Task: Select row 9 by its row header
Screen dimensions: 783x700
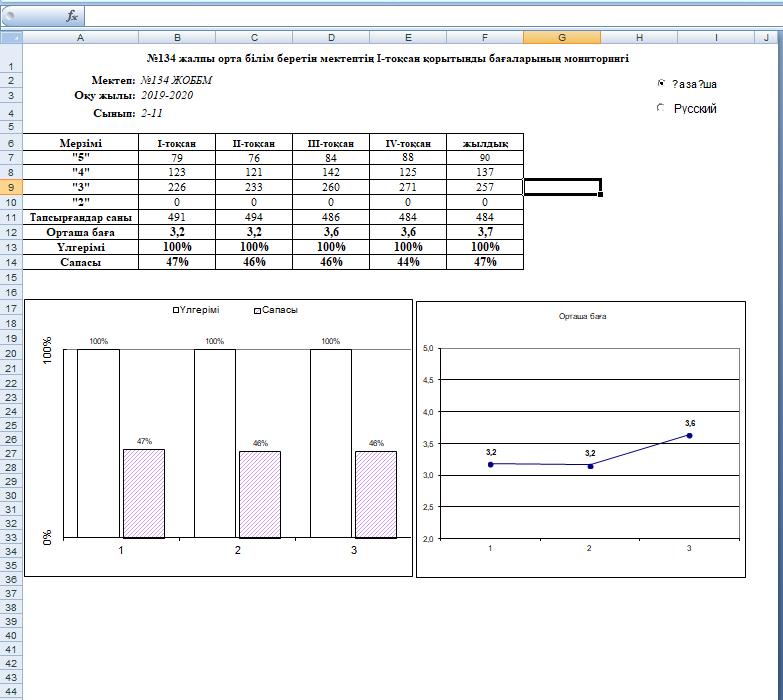Action: click(10, 186)
